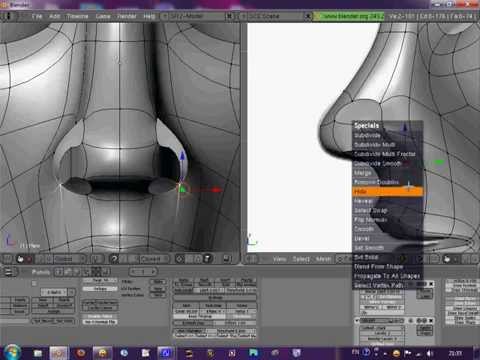Pick Select Swap from the Specials menu
This screenshot has height=360, width=480.
pos(388,210)
